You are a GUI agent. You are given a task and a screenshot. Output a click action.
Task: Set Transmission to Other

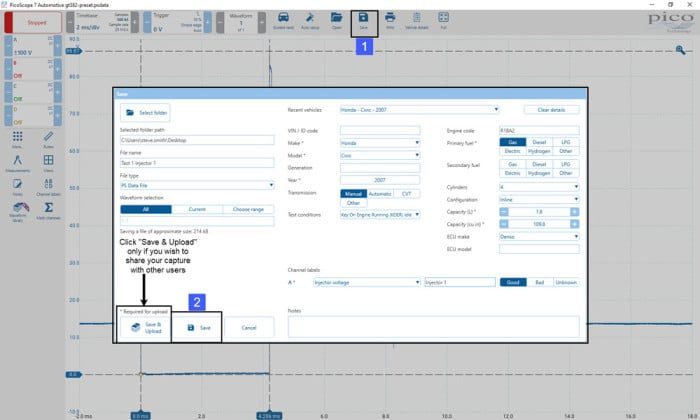[354, 203]
